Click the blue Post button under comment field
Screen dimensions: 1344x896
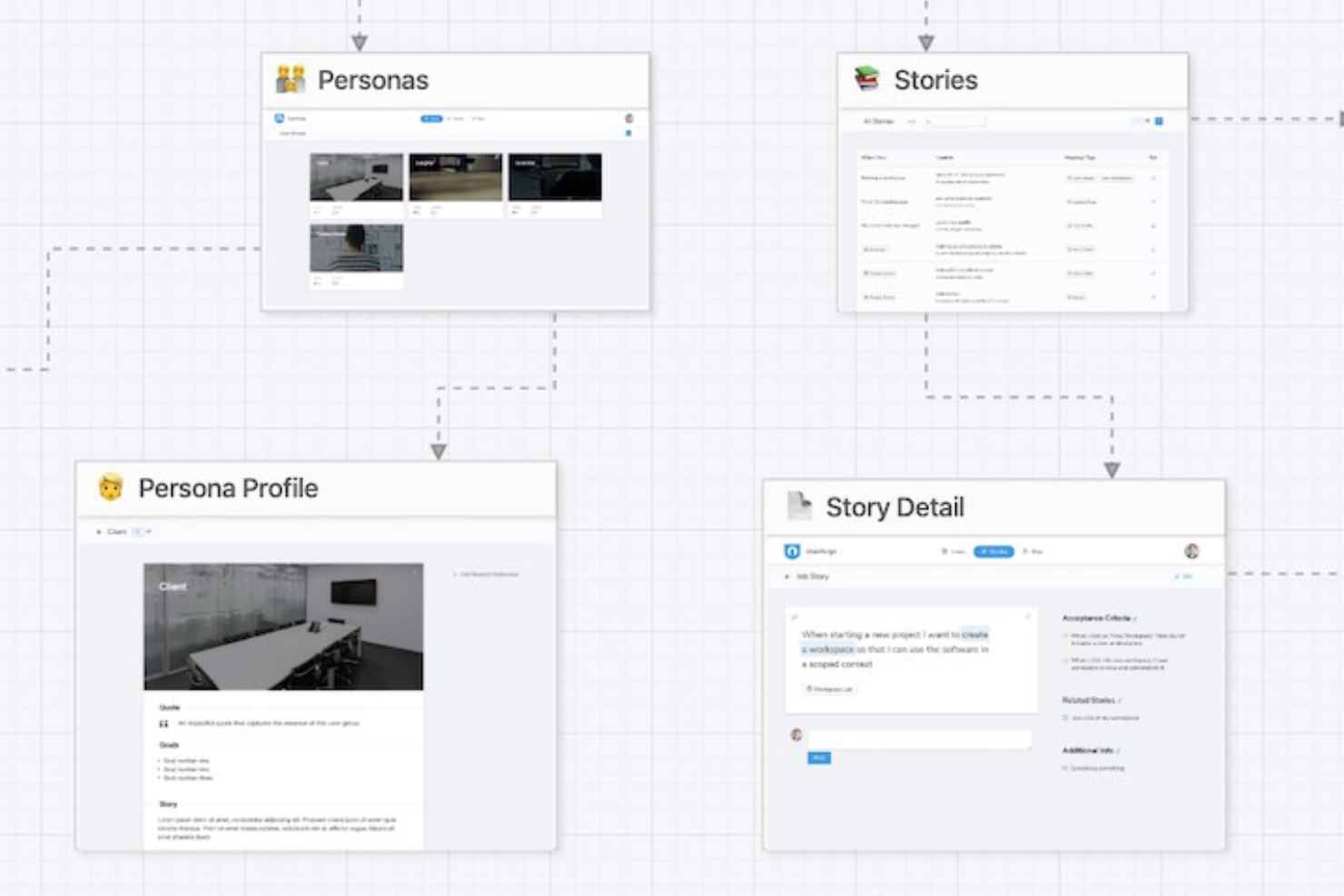click(818, 758)
